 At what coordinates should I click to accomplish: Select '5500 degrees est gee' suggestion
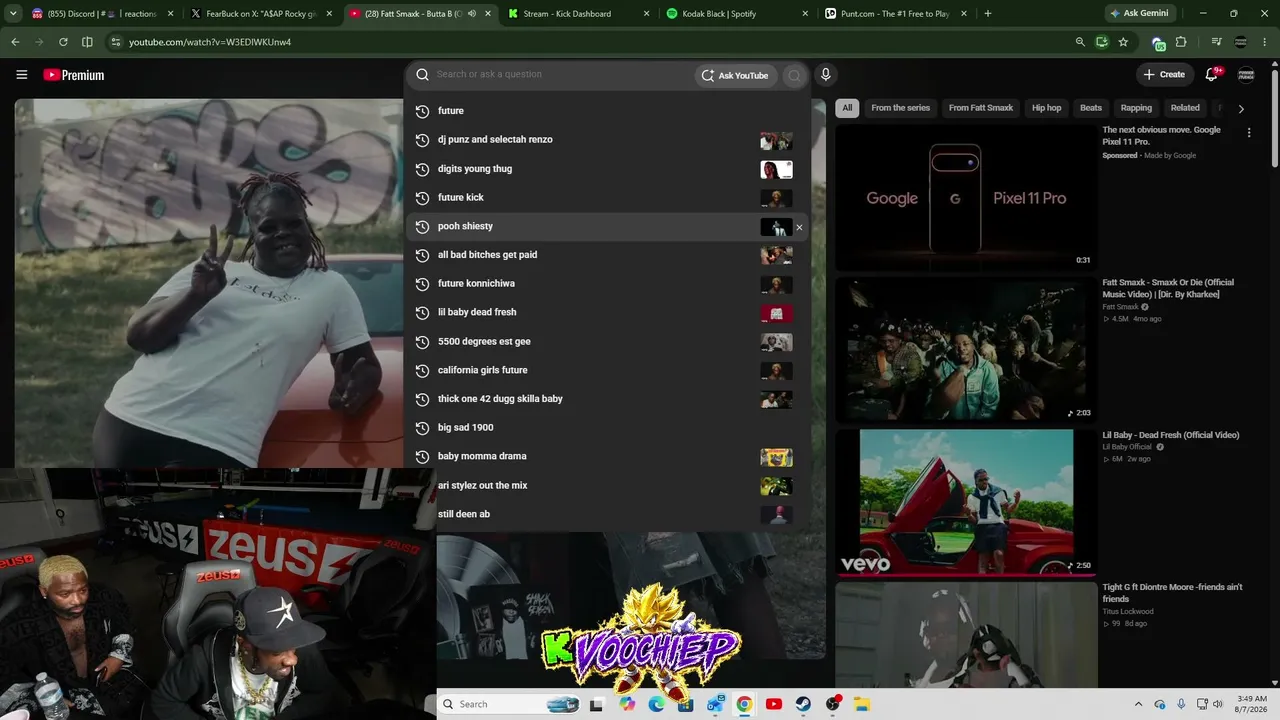coord(607,342)
